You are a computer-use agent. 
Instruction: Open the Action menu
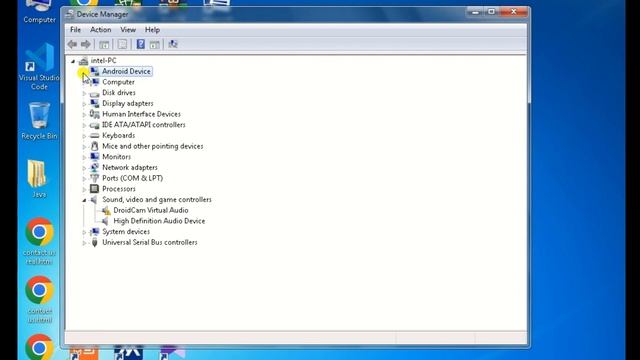pos(100,30)
